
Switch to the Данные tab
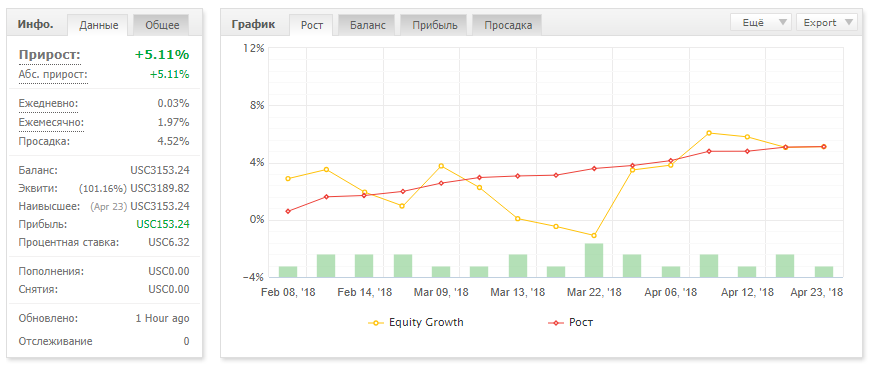(98, 25)
